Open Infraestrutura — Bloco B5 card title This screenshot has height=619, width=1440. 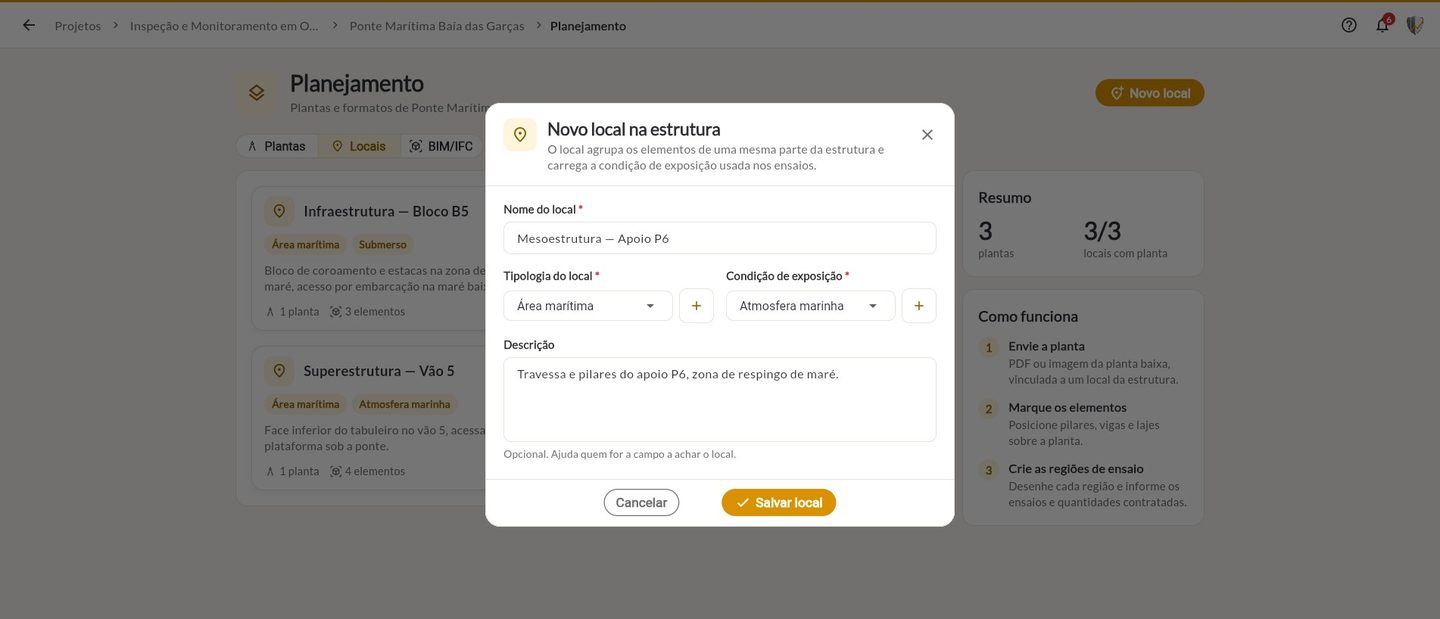(x=386, y=211)
